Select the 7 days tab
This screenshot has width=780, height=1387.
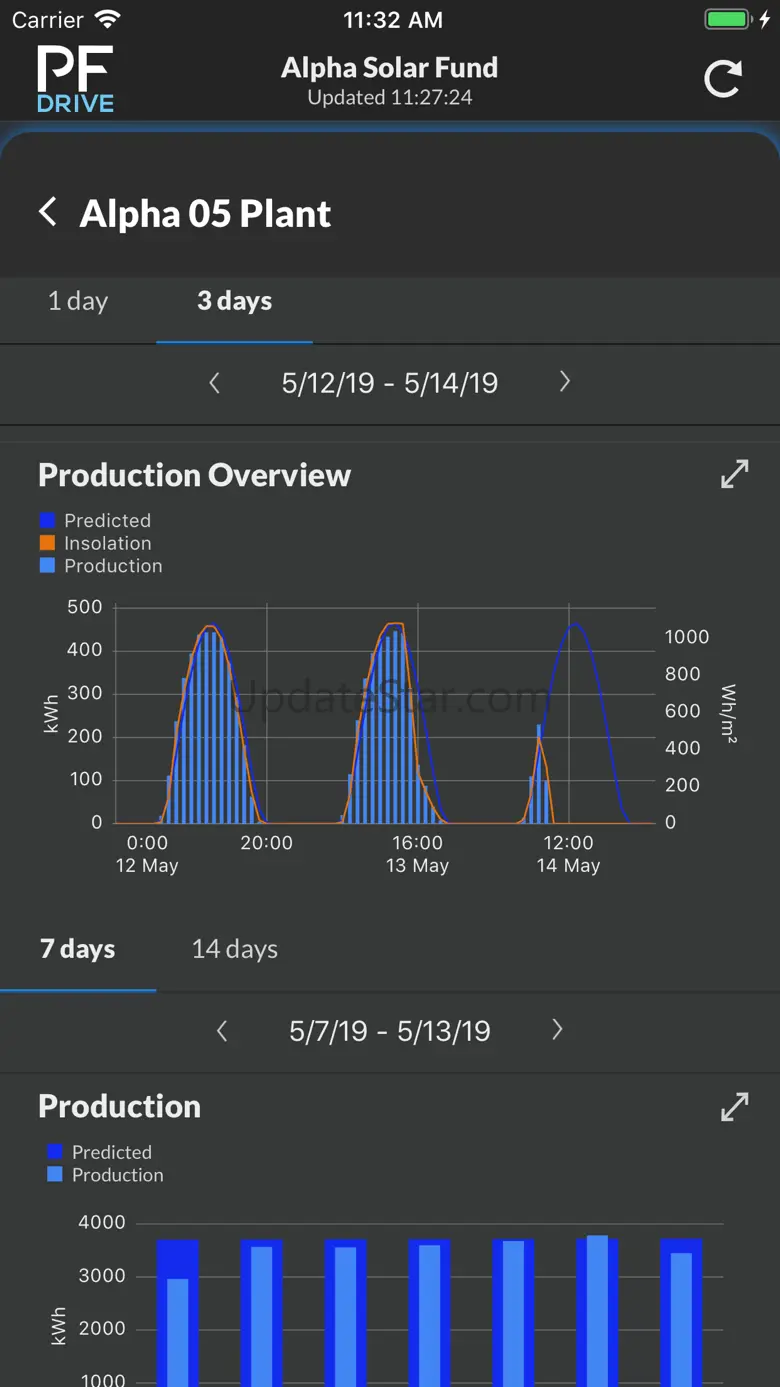(78, 949)
